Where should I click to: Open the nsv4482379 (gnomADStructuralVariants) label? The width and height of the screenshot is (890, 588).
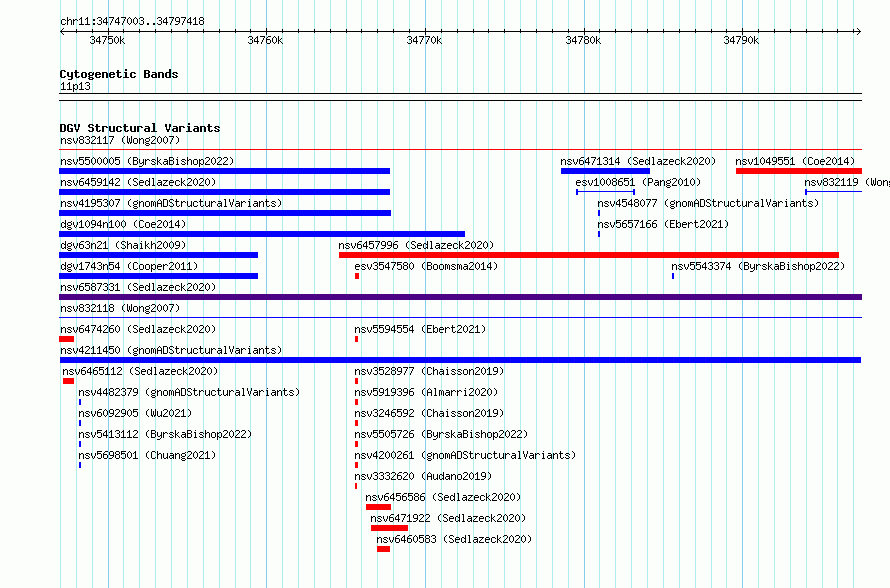coord(189,392)
